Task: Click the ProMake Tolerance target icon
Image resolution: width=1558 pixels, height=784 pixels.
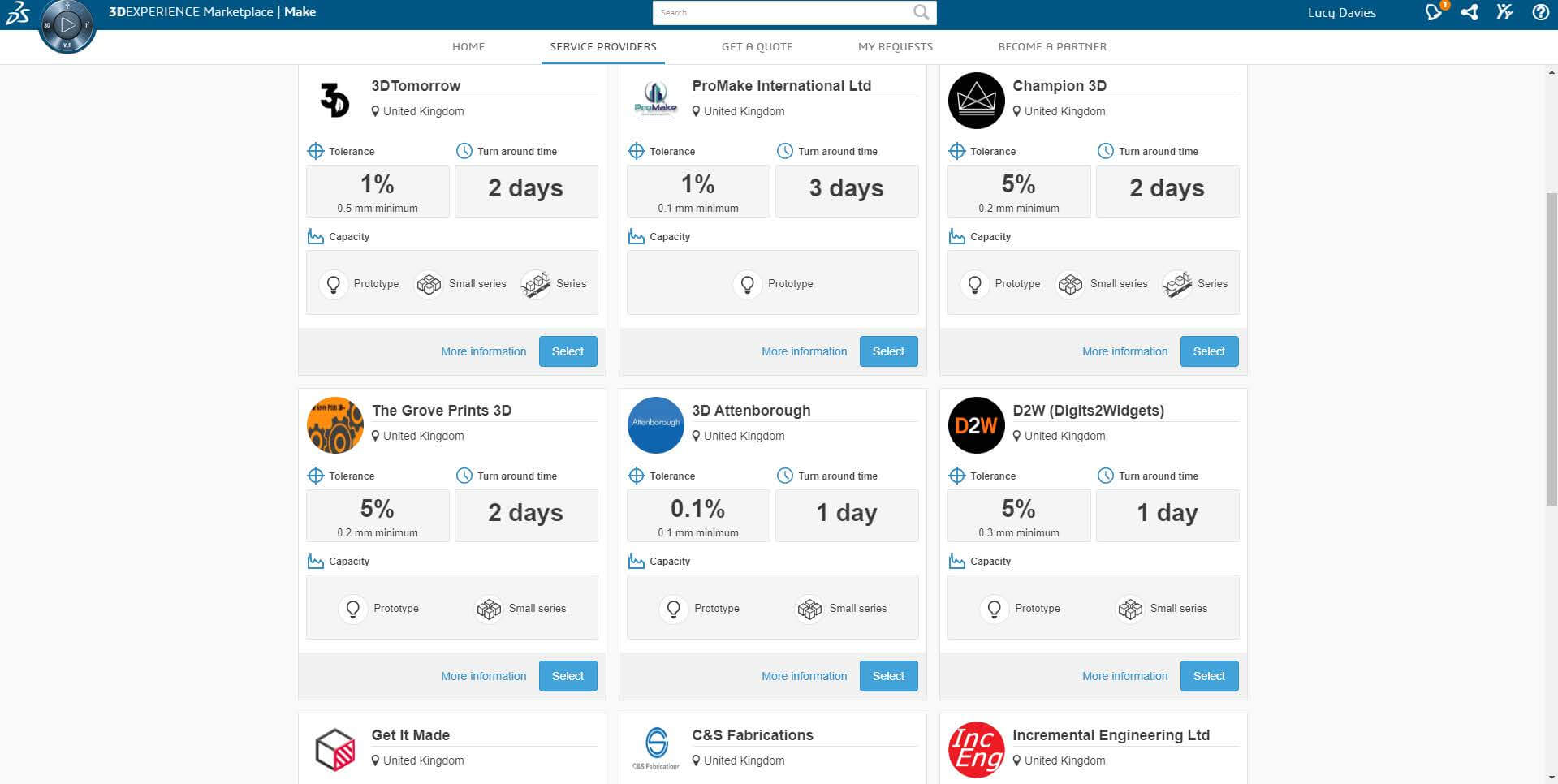Action: [637, 151]
